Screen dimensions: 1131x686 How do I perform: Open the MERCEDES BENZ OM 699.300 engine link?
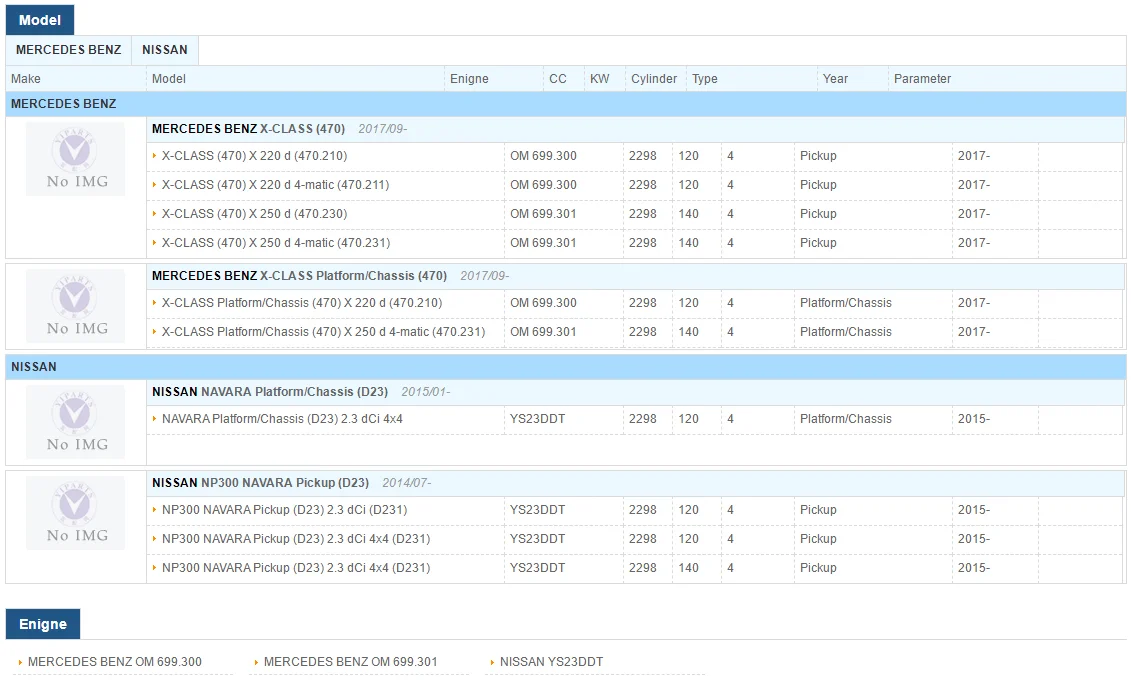click(x=115, y=661)
